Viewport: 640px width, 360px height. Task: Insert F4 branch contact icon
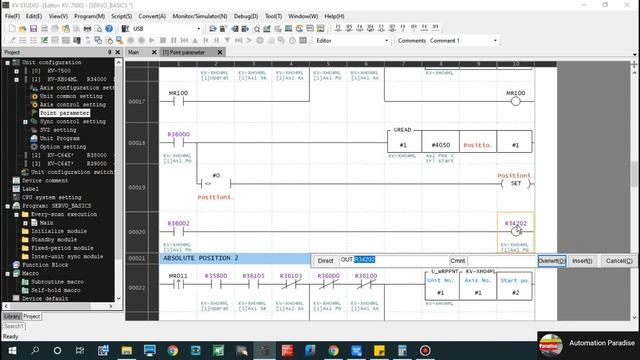pos(360,28)
